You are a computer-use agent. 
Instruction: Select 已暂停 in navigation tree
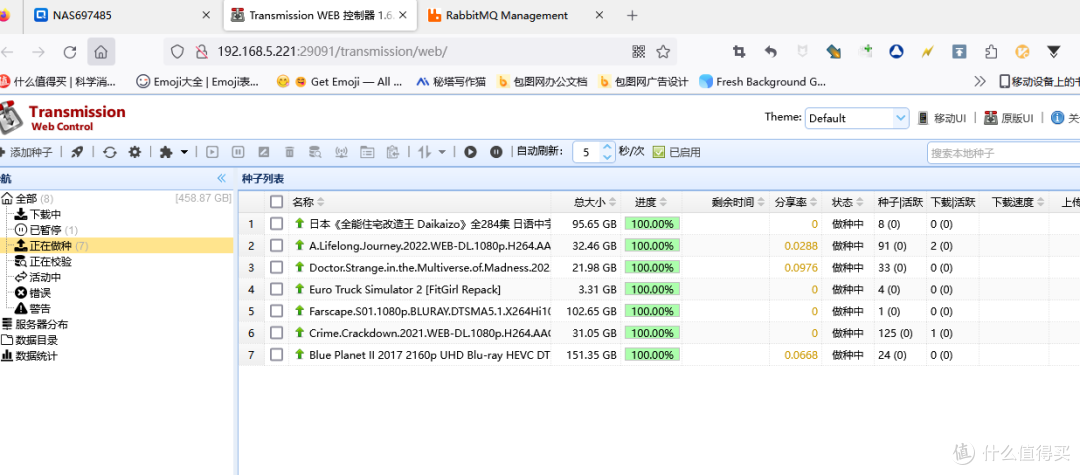(x=46, y=230)
